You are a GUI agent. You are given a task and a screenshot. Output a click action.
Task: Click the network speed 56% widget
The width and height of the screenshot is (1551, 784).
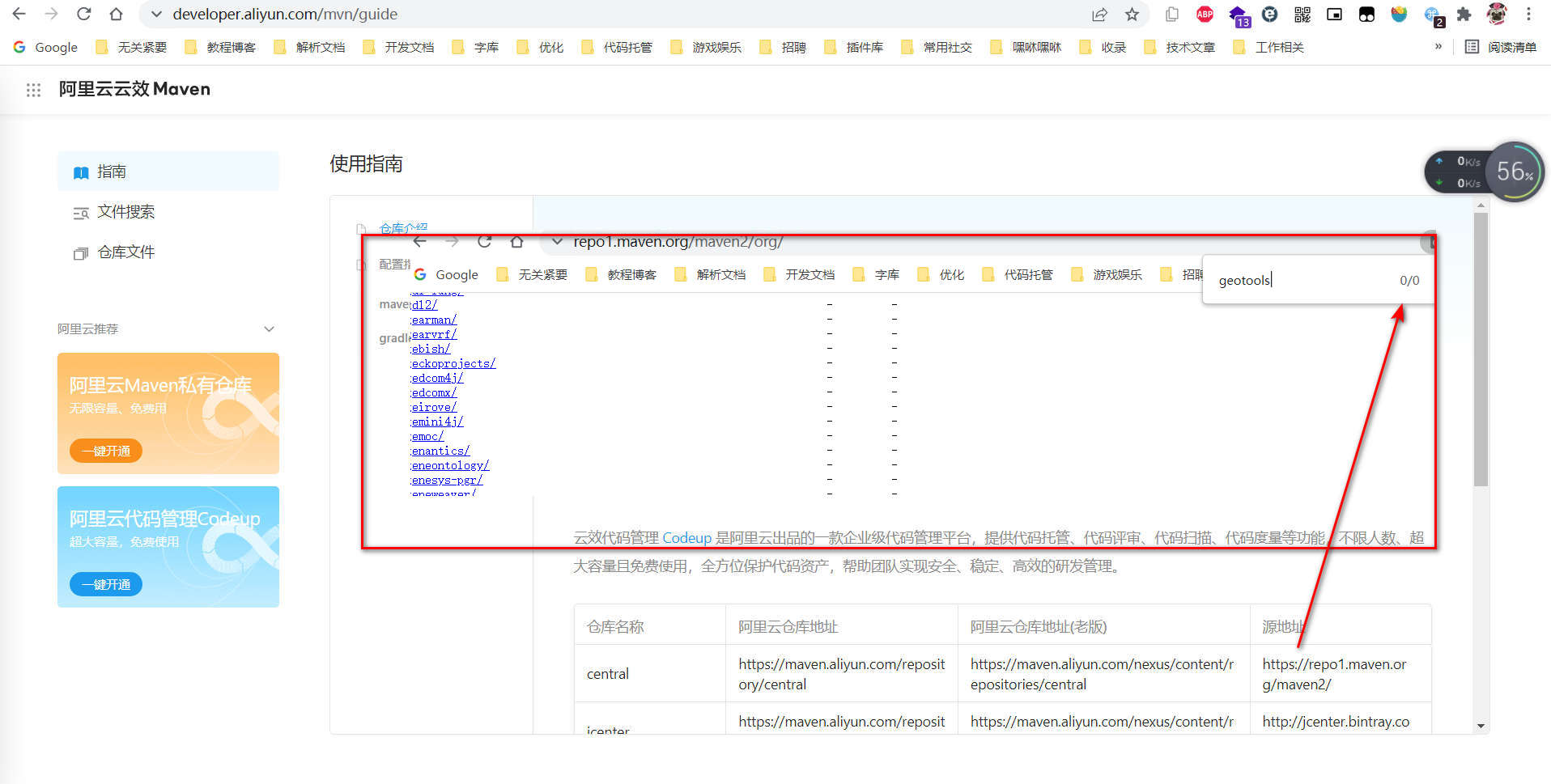point(1485,172)
